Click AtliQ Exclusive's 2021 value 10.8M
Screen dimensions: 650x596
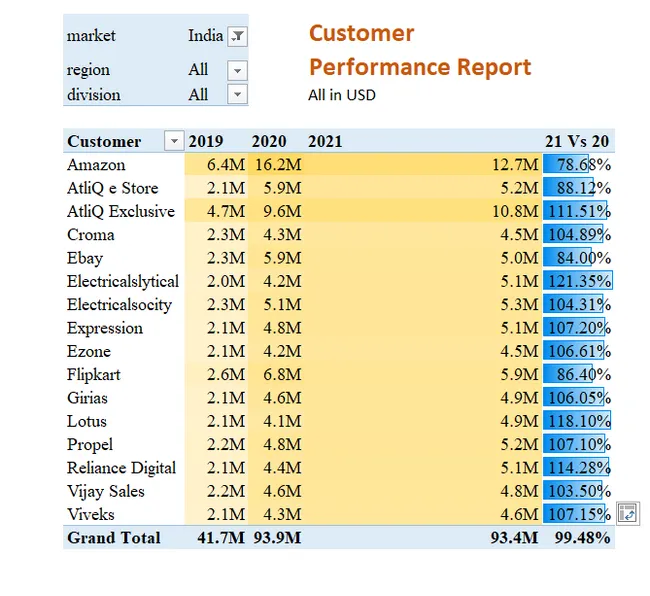click(x=515, y=211)
